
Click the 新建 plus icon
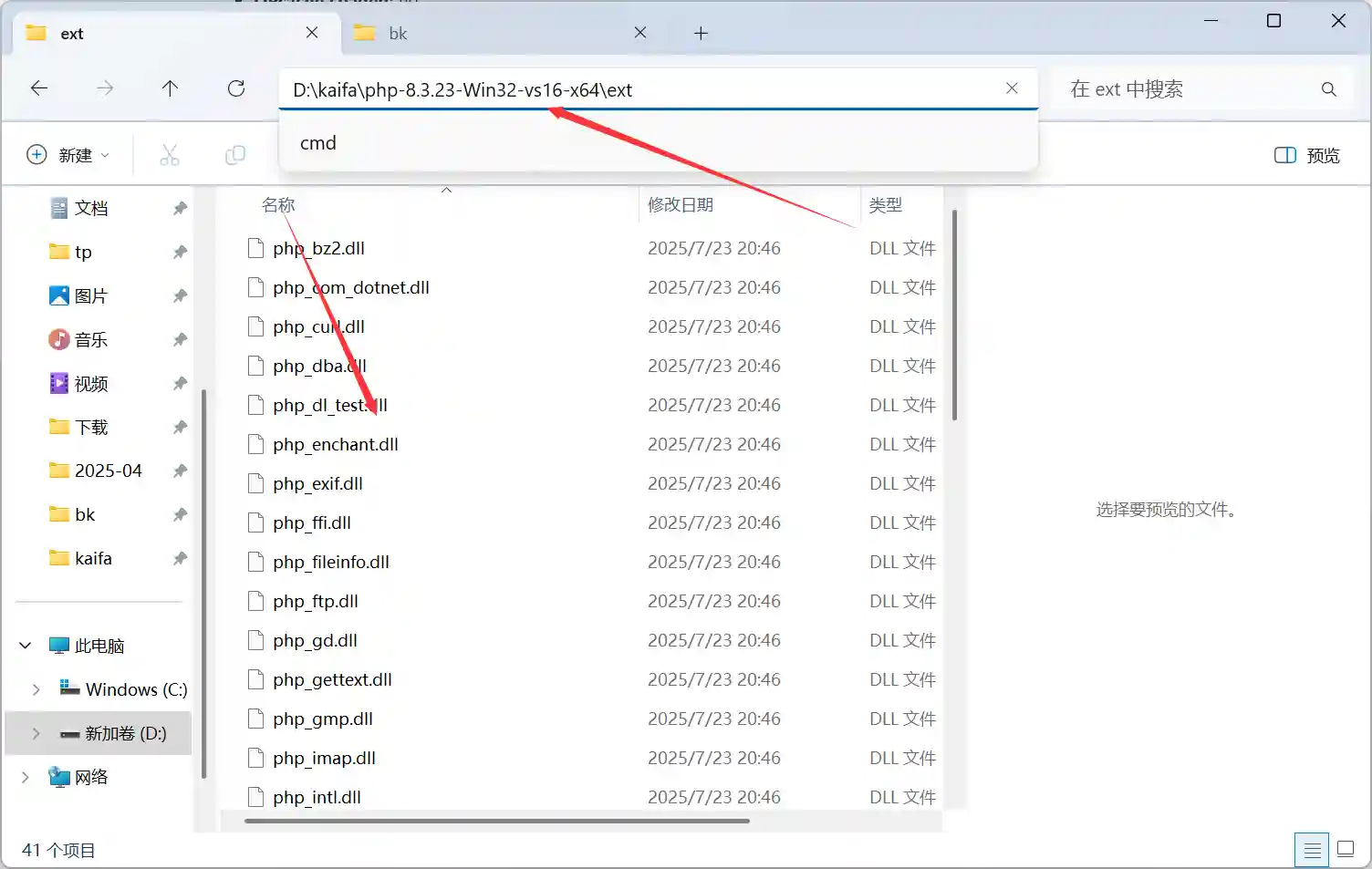tap(36, 154)
